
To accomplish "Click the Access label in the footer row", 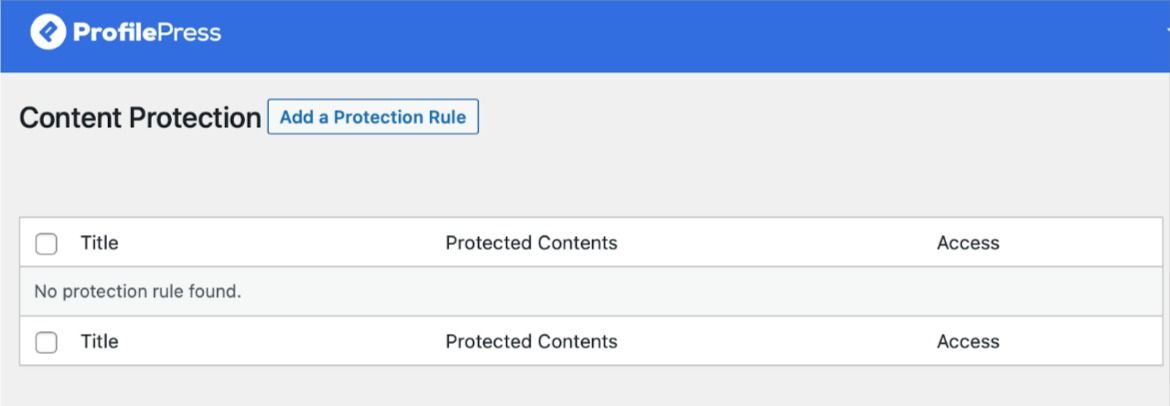I will pos(967,341).
